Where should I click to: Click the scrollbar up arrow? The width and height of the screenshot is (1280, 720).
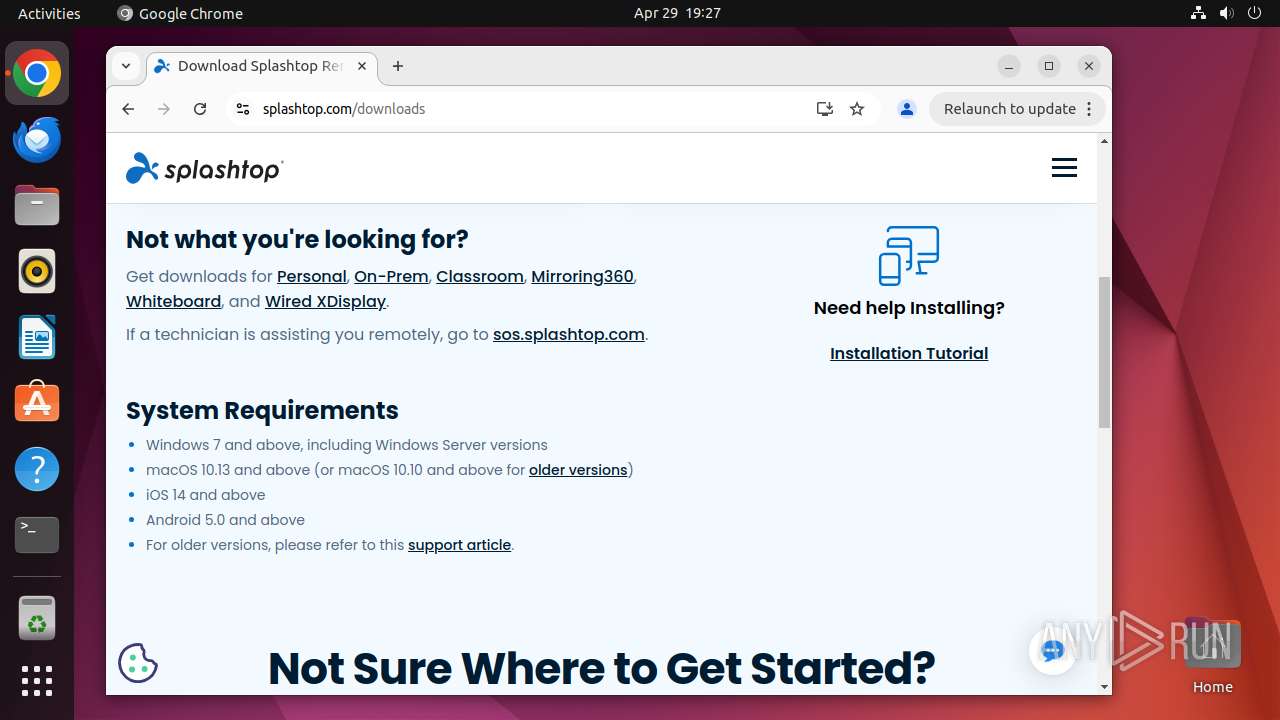pyautogui.click(x=1104, y=141)
